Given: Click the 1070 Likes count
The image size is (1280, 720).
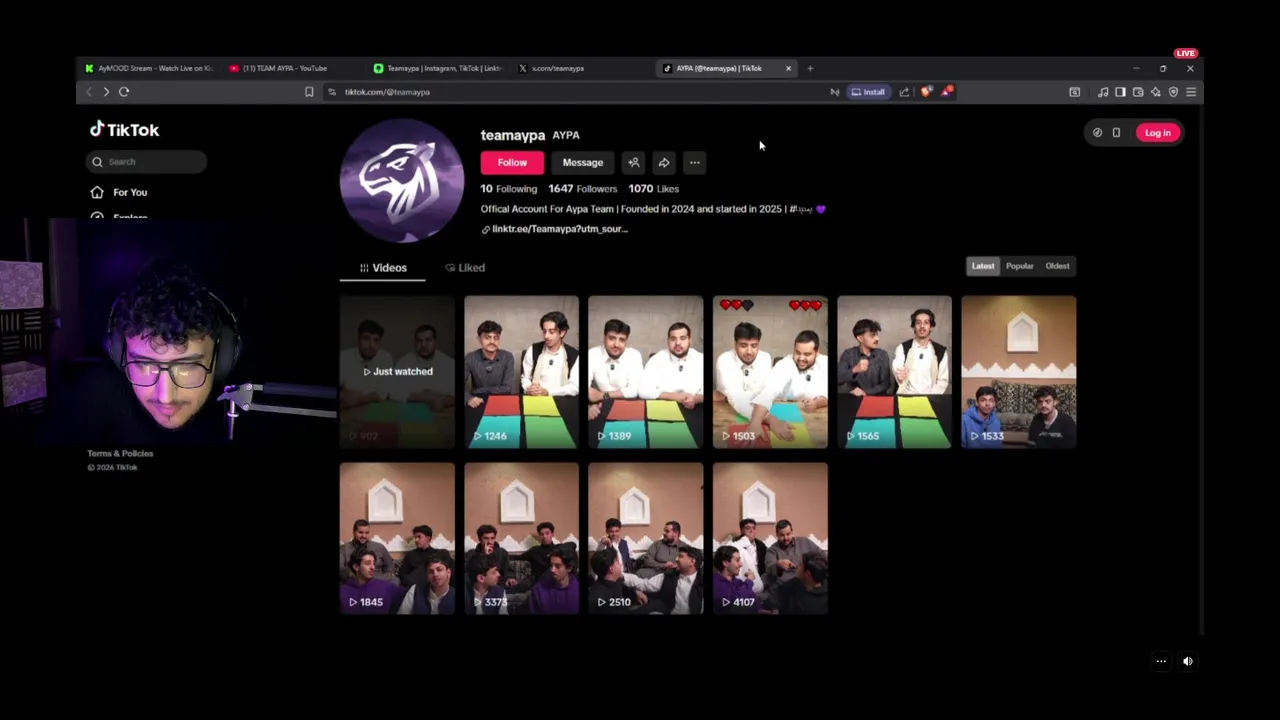Looking at the screenshot, I should tap(654, 189).
